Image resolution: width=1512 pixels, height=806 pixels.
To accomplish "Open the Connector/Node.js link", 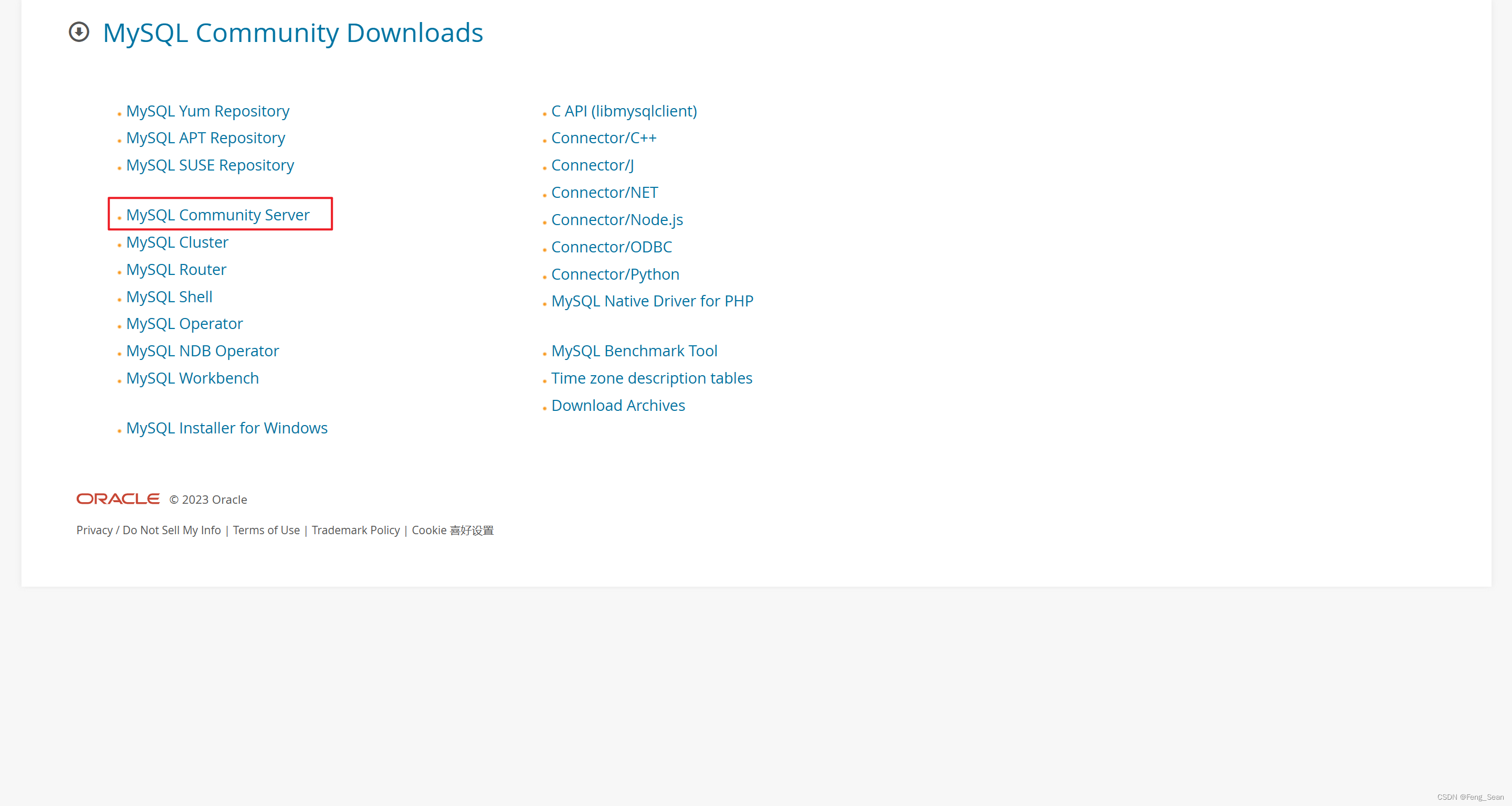I will tap(617, 220).
